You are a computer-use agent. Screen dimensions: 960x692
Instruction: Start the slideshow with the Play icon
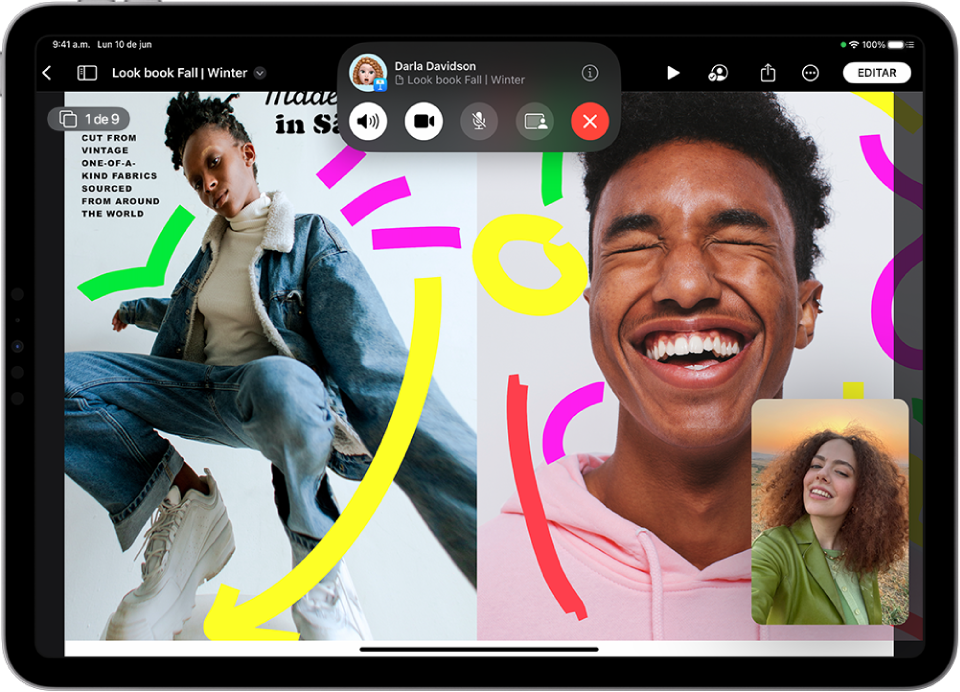point(672,72)
